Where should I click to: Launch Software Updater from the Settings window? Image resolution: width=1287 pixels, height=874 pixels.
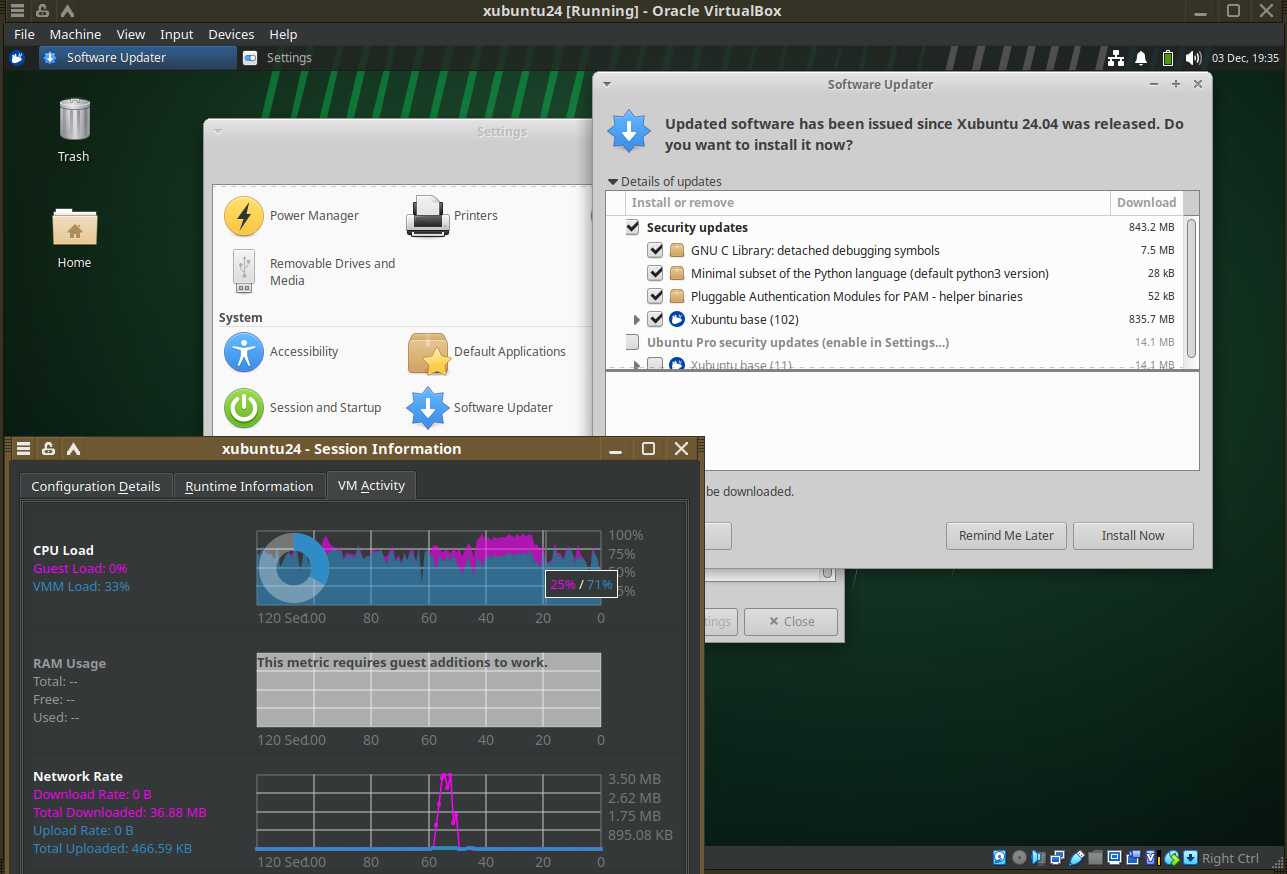[x=480, y=408]
